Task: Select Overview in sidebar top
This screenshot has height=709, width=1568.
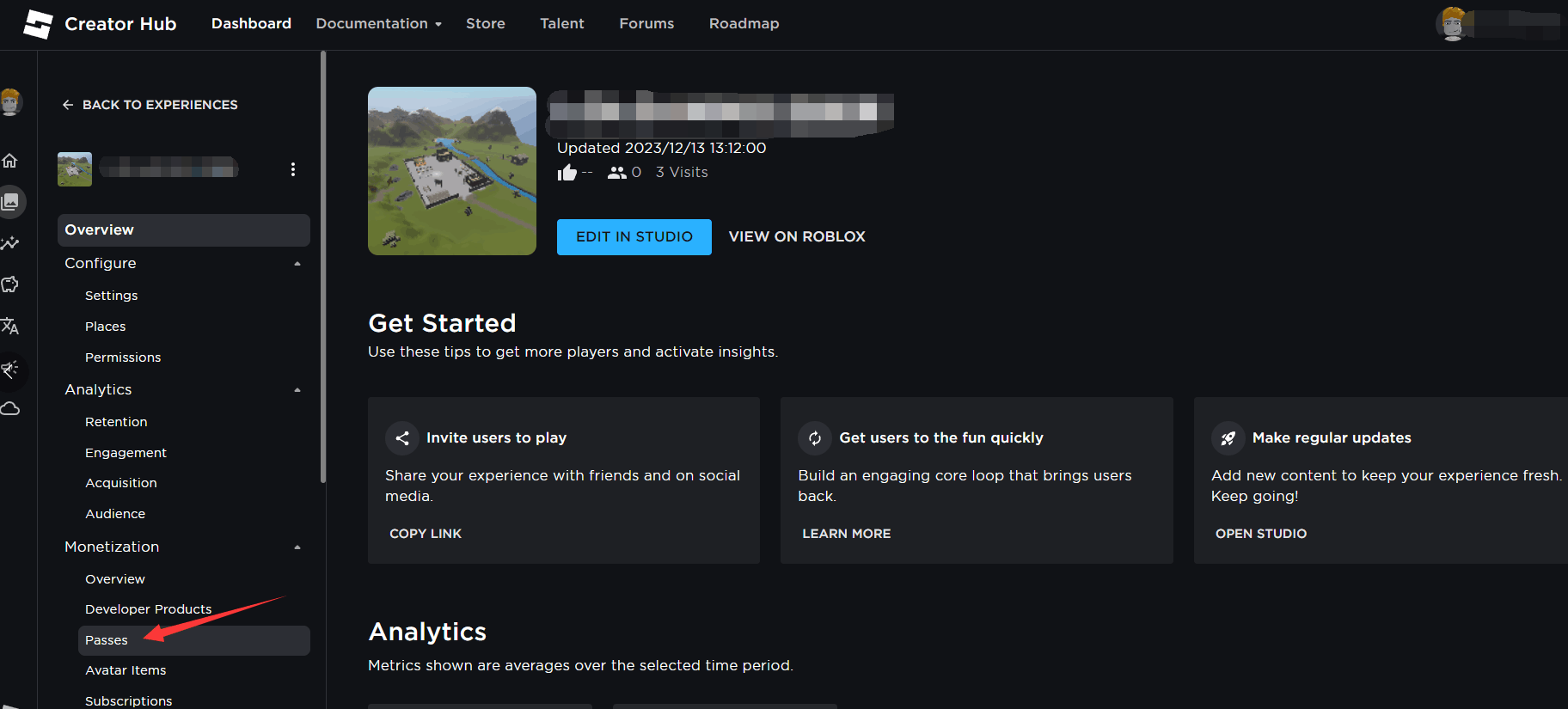Action: pos(184,230)
